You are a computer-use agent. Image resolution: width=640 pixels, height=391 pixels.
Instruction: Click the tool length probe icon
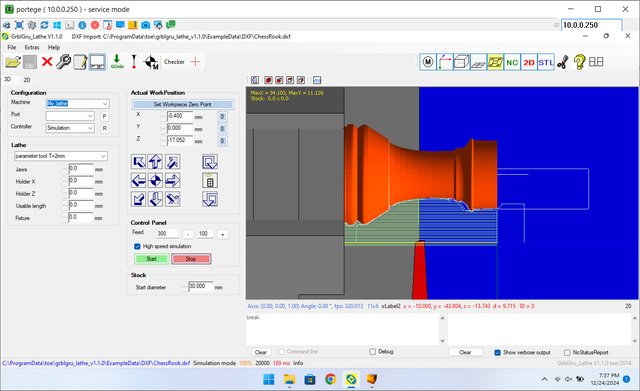(x=133, y=62)
